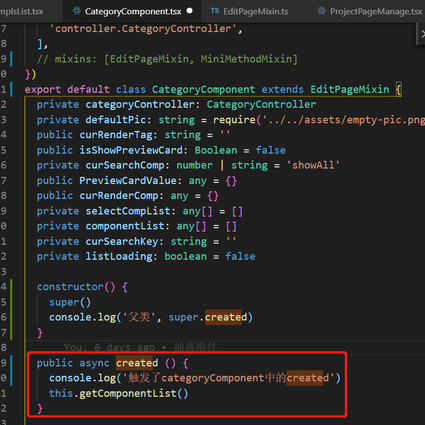The height and width of the screenshot is (425, 425).
Task: Click the PreviewCardValue property
Action: pyautogui.click(x=128, y=181)
